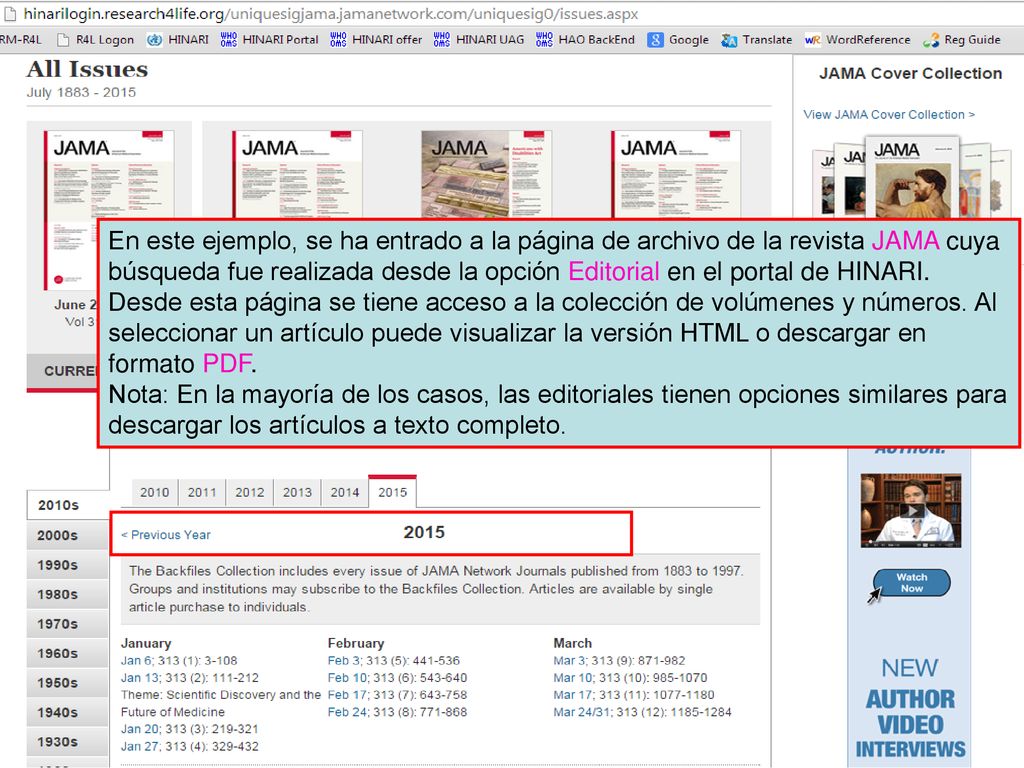Select the 2015 year tab
Screen dimensions: 1024x768
click(392, 492)
